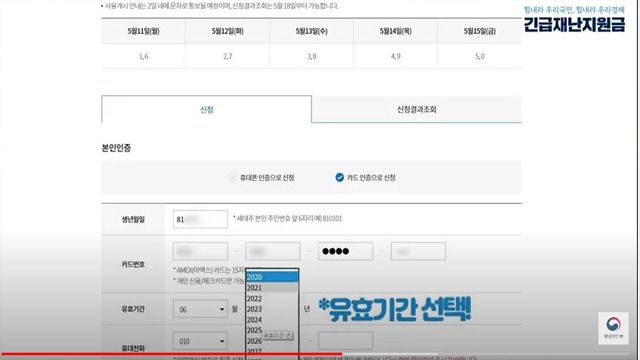
Task: Open the 신청결과조회 tab
Action: click(417, 109)
